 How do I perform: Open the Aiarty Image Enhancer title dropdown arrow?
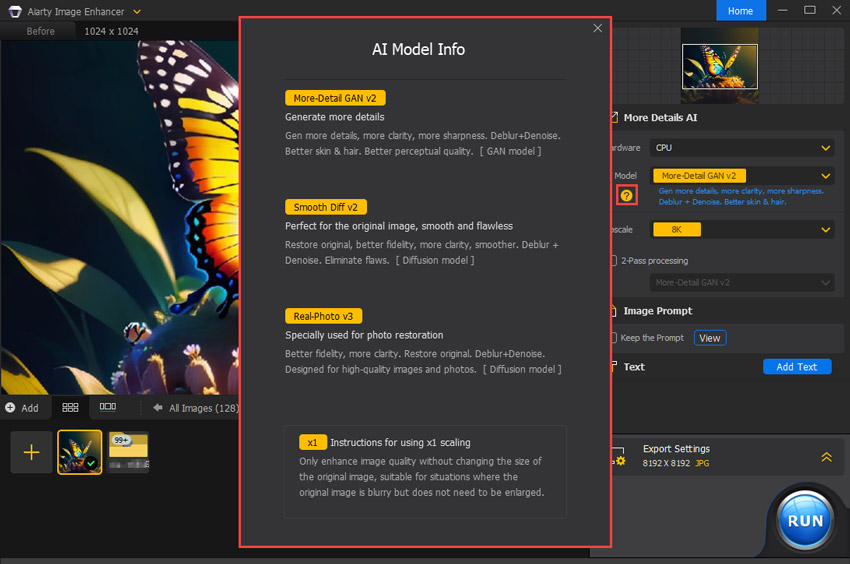pos(137,11)
